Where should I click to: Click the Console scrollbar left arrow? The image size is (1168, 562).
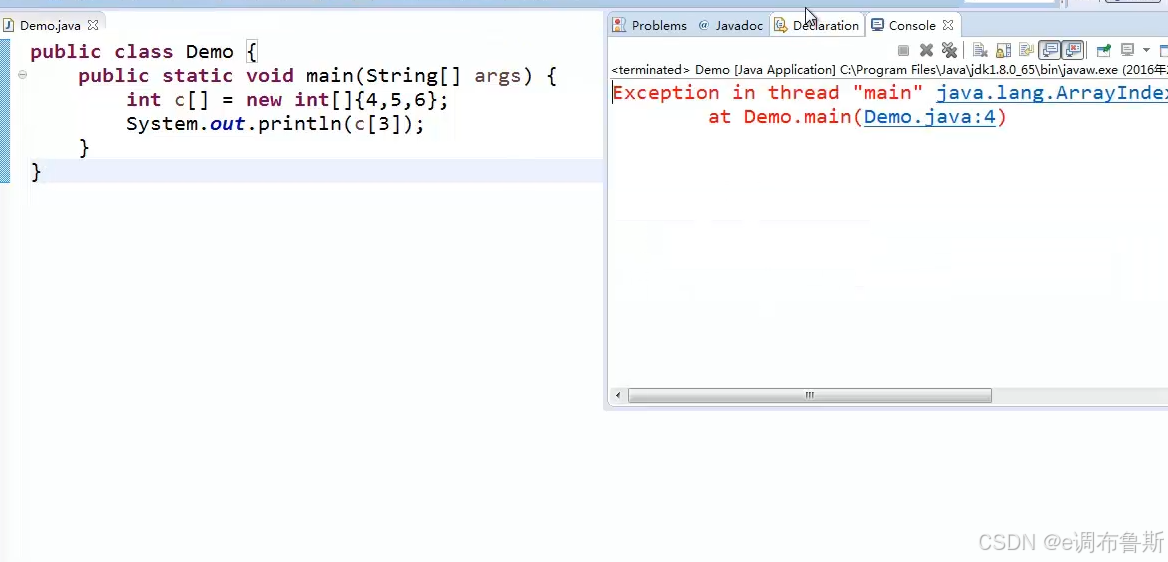(618, 396)
